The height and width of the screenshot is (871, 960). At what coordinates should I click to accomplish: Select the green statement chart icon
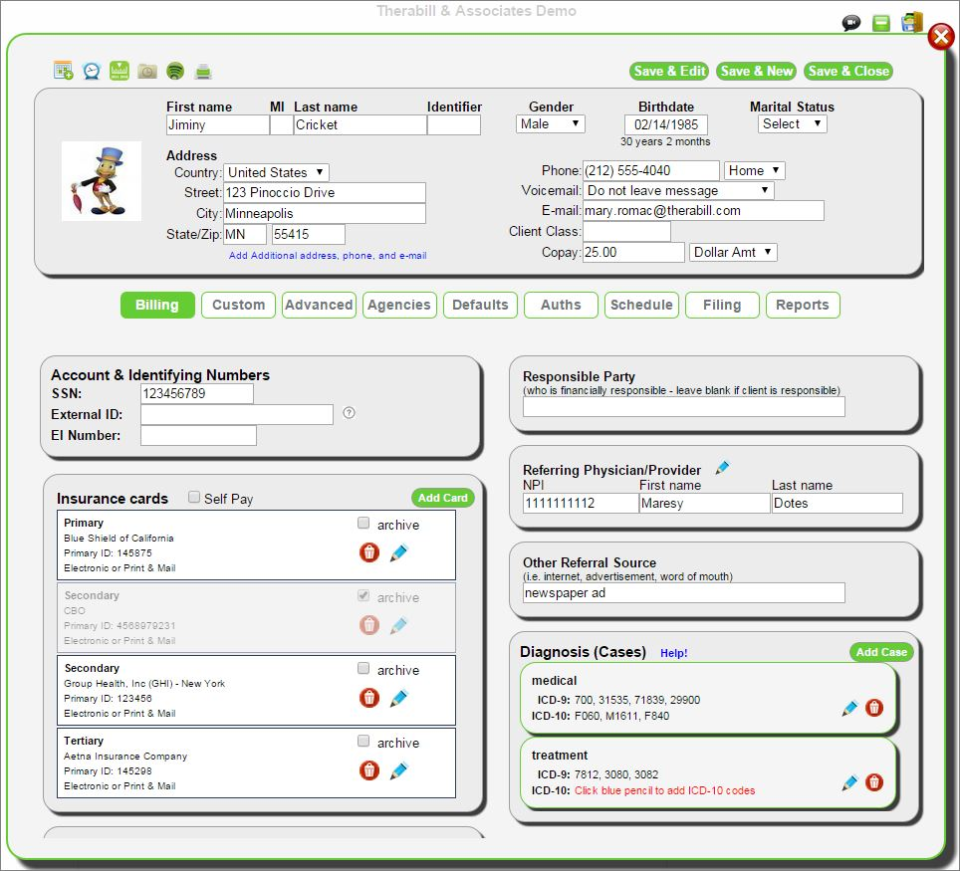click(121, 68)
